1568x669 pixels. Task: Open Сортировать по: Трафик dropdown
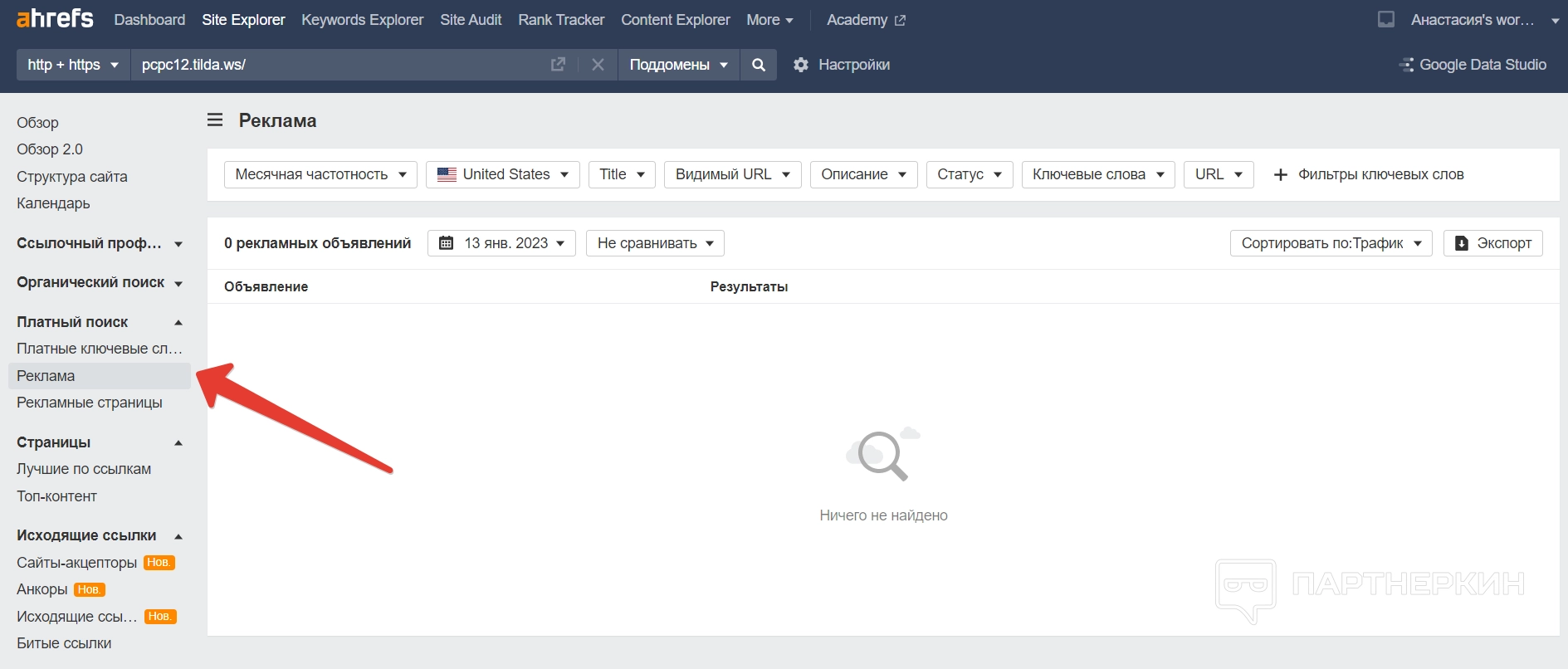(x=1331, y=243)
